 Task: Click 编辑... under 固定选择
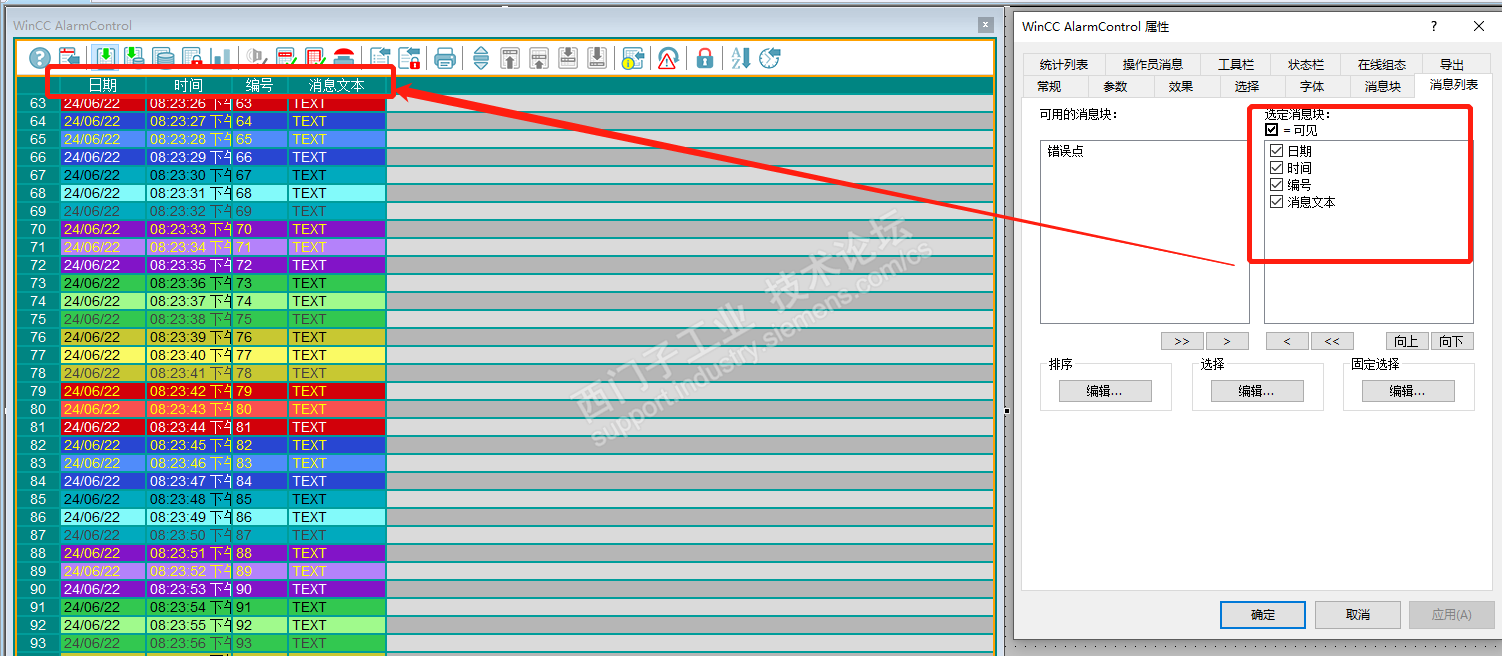1408,391
